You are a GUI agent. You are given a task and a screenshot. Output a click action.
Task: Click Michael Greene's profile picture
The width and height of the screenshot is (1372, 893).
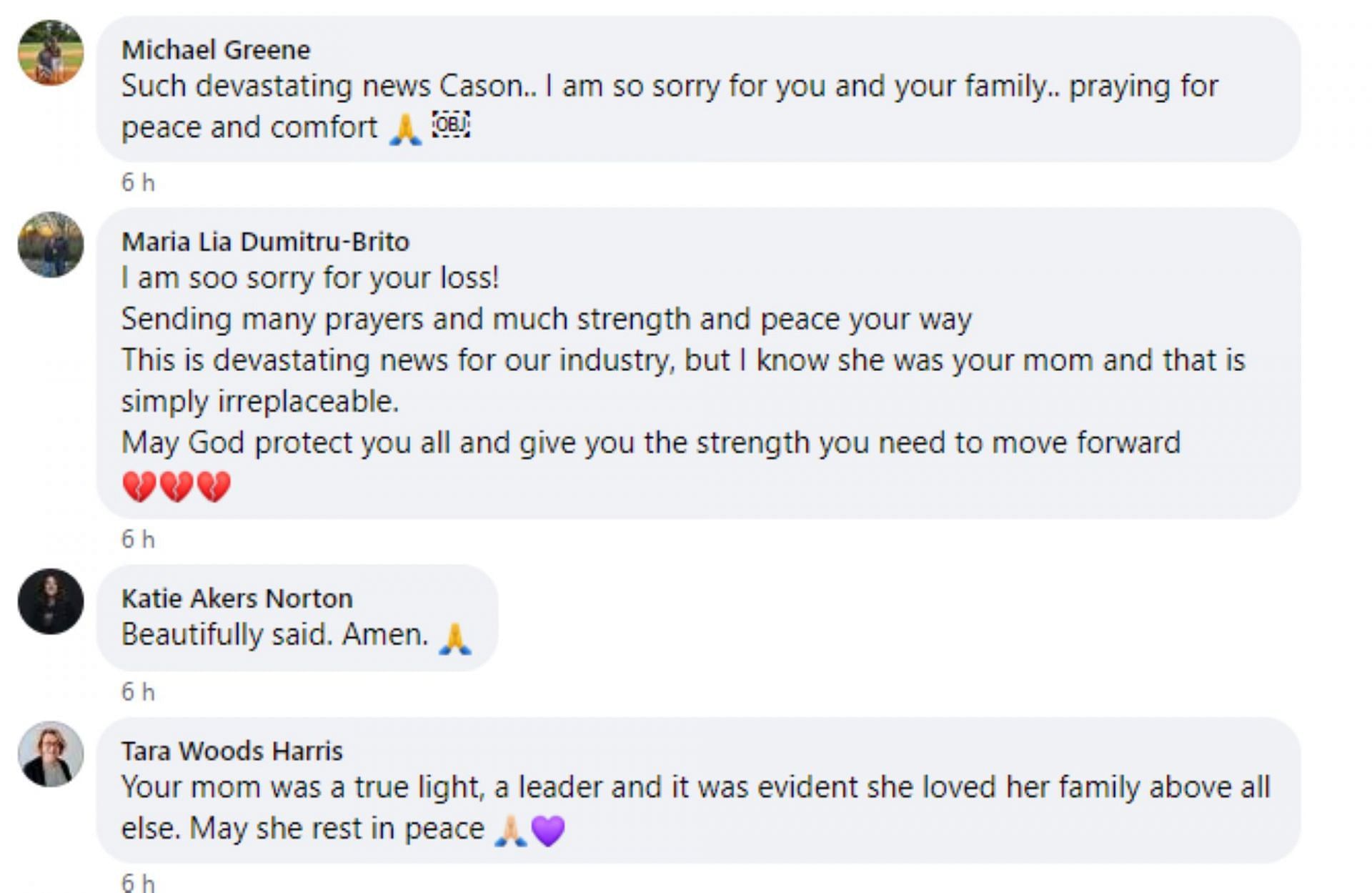pyautogui.click(x=51, y=53)
